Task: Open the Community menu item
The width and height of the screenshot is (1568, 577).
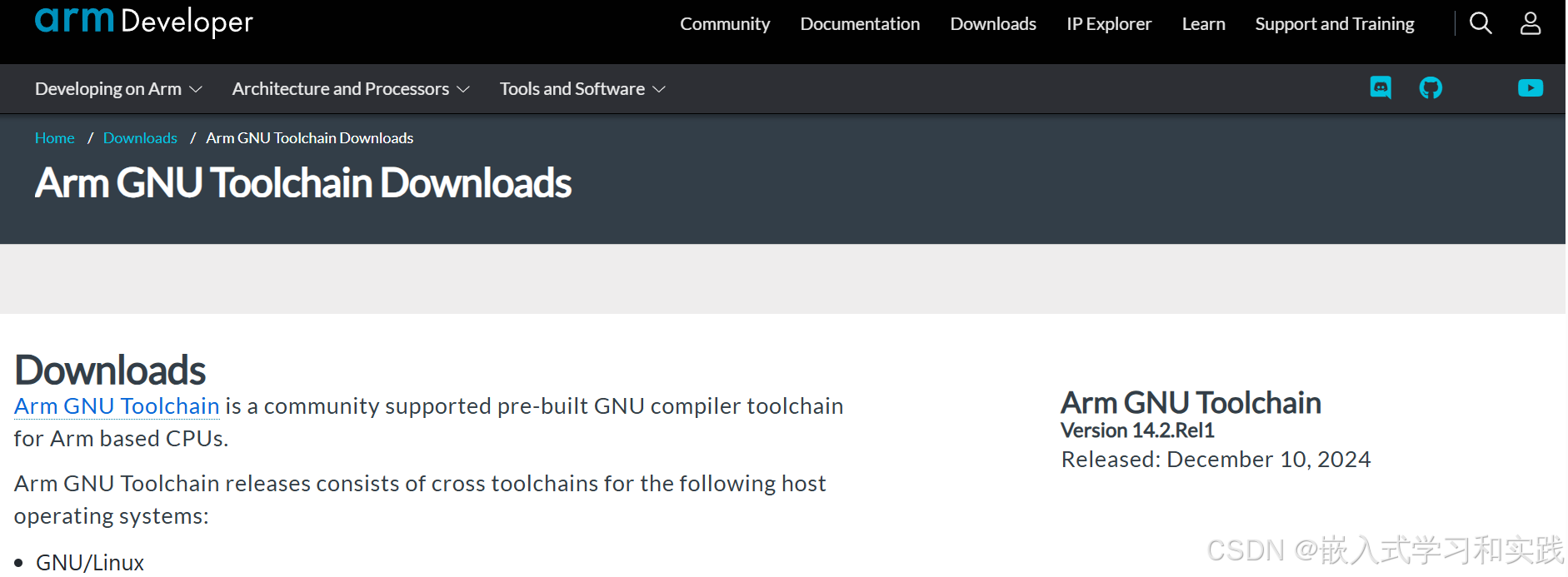Action: (725, 24)
